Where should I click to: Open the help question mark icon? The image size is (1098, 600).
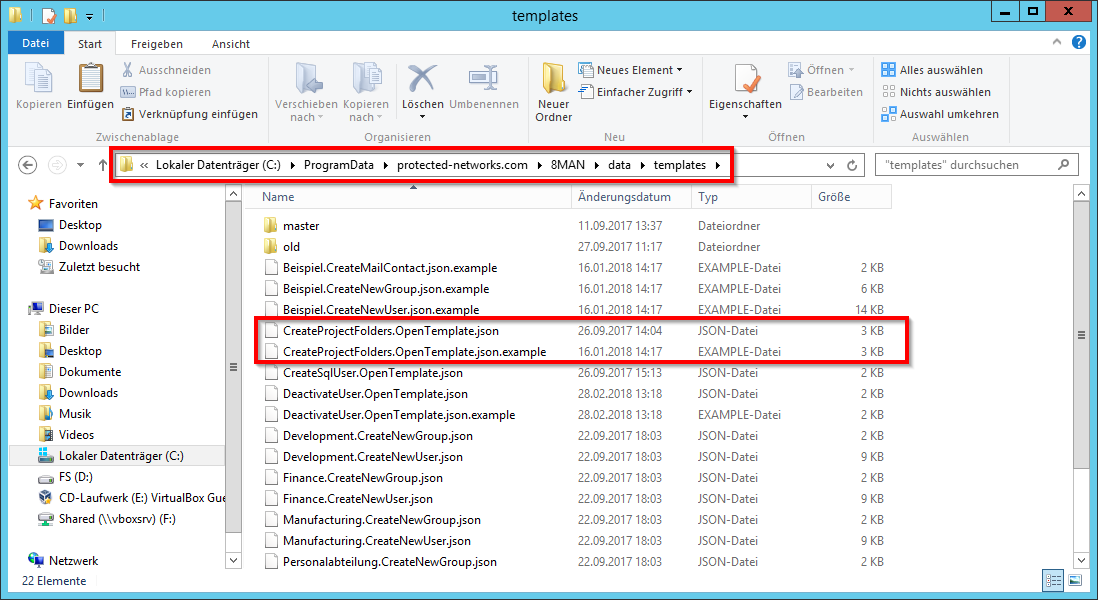(1079, 42)
